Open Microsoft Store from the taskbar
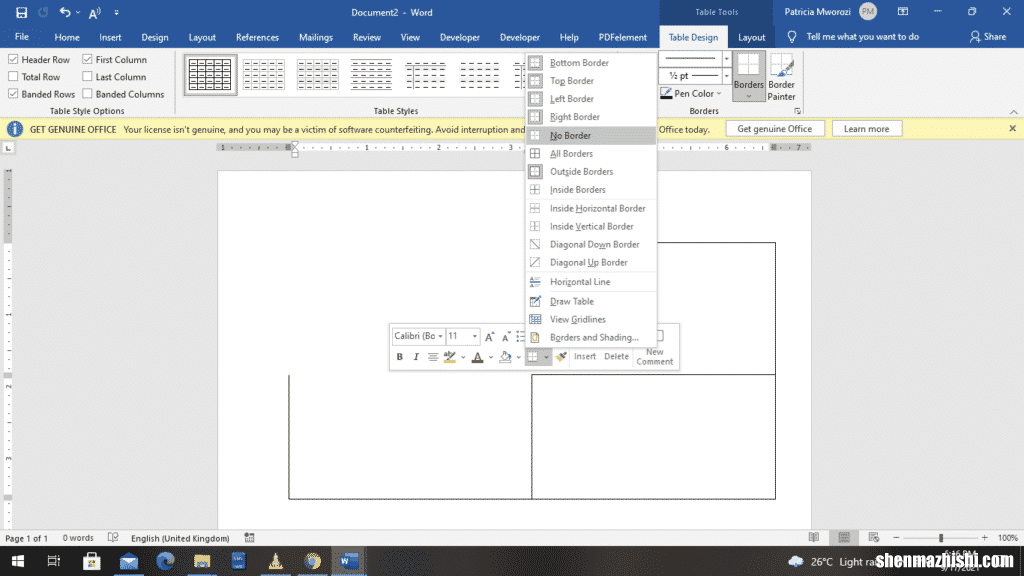This screenshot has height=576, width=1024. tap(91, 561)
